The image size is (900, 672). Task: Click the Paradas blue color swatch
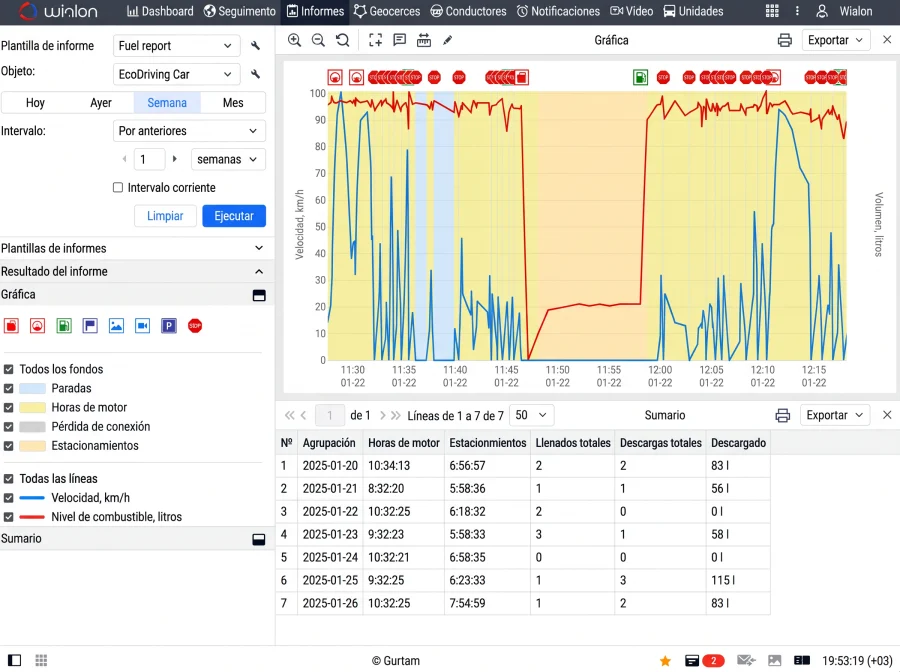click(x=33, y=389)
